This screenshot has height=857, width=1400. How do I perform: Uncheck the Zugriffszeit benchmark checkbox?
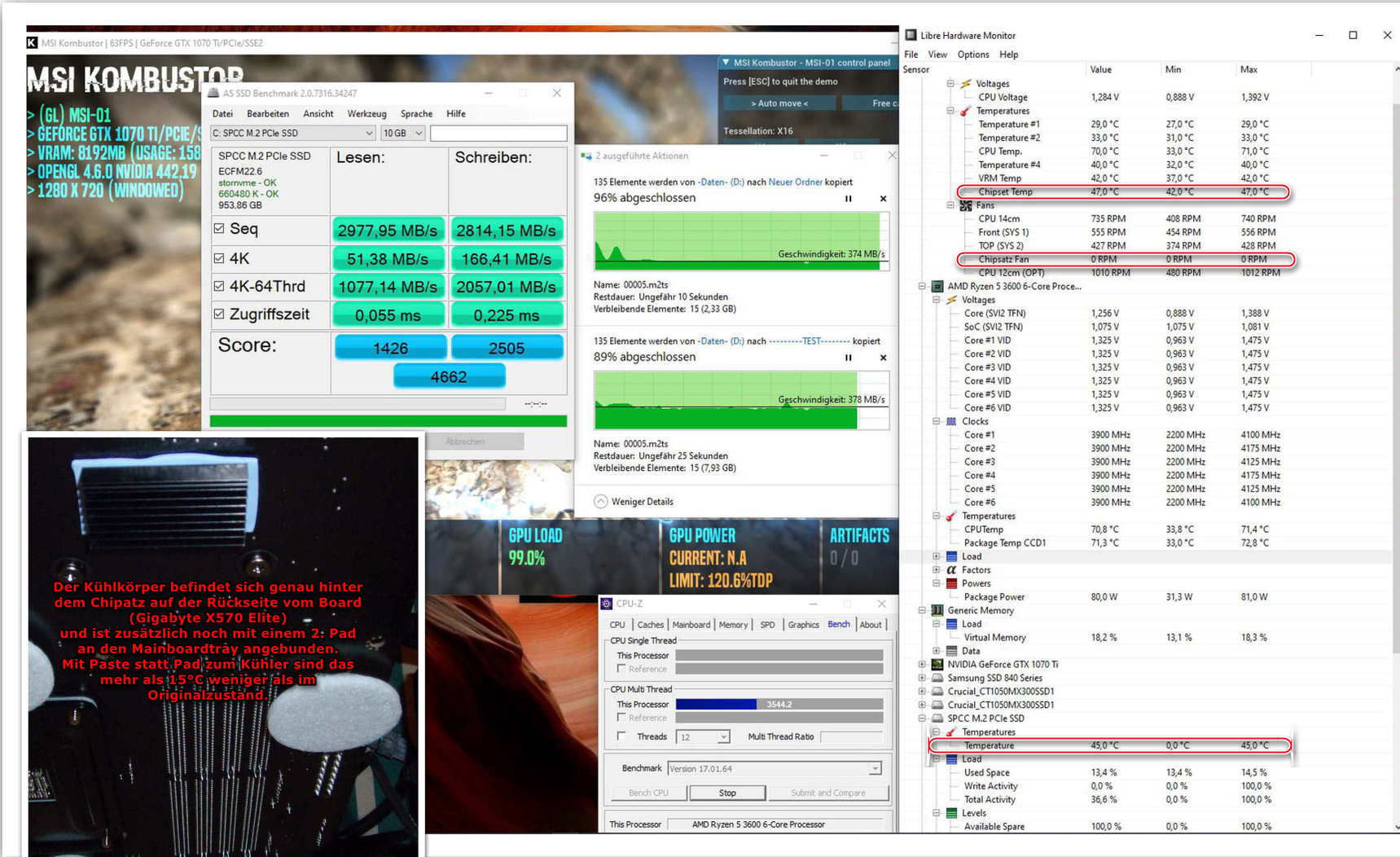click(219, 314)
